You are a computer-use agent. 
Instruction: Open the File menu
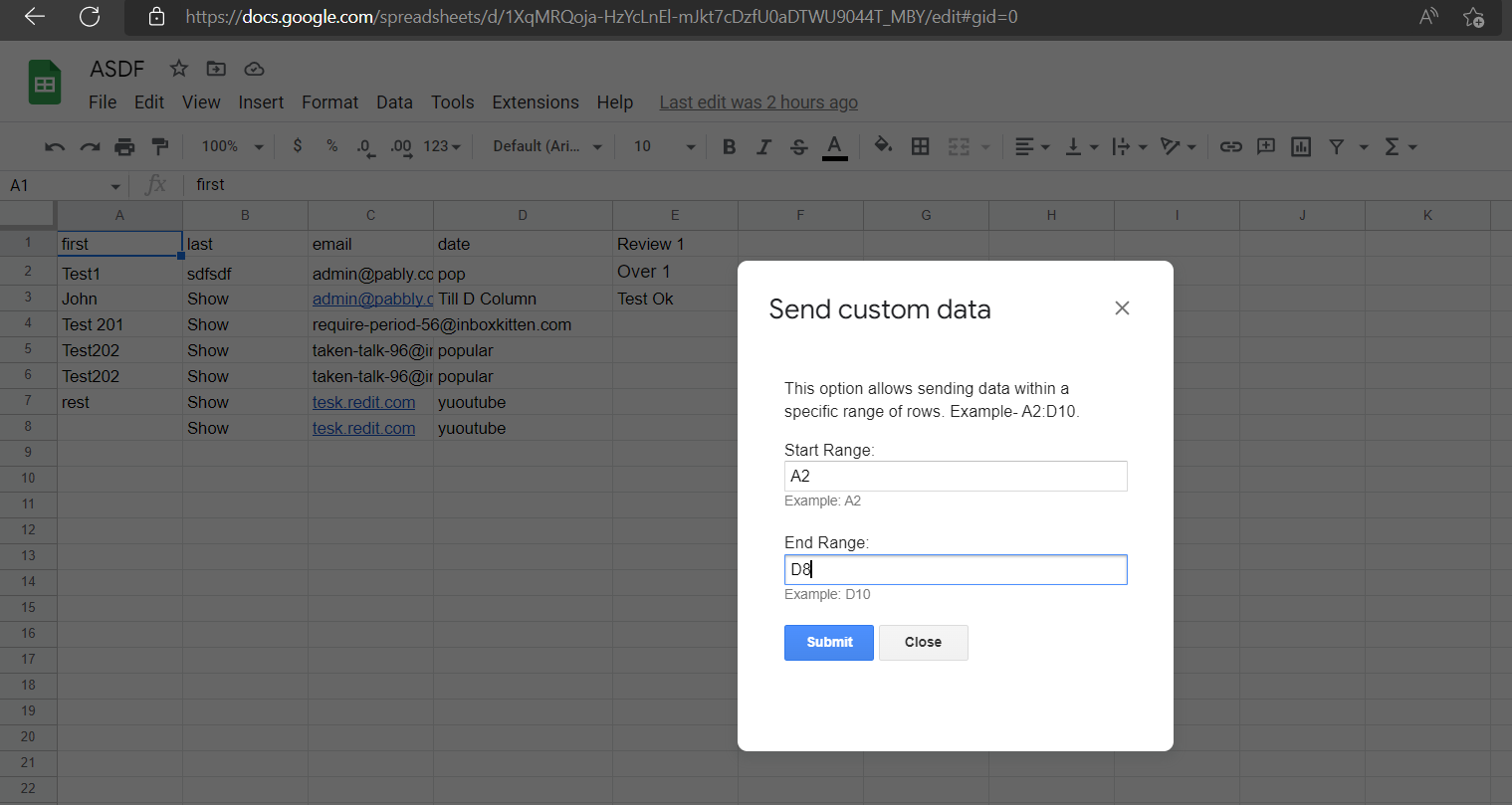coord(103,102)
